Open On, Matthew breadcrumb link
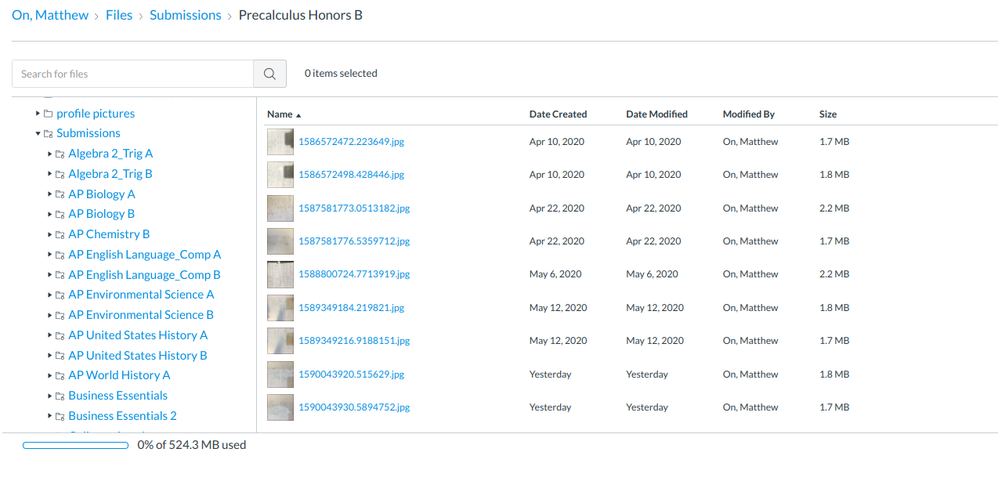The width and height of the screenshot is (998, 485). pyautogui.click(x=50, y=15)
